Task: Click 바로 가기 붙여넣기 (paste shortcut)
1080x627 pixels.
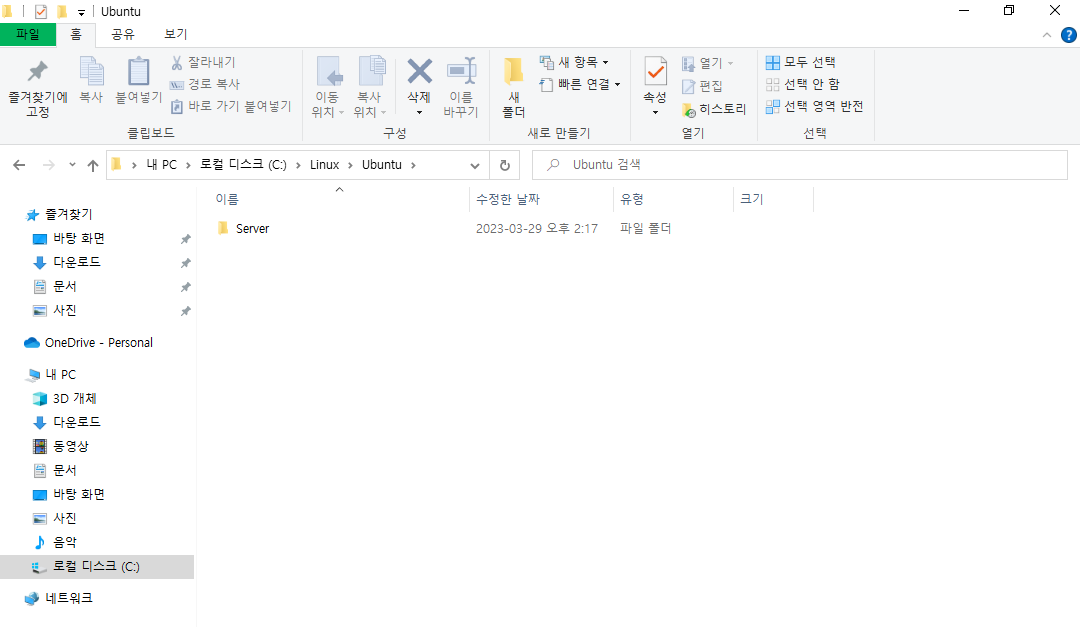Action: pyautogui.click(x=231, y=106)
